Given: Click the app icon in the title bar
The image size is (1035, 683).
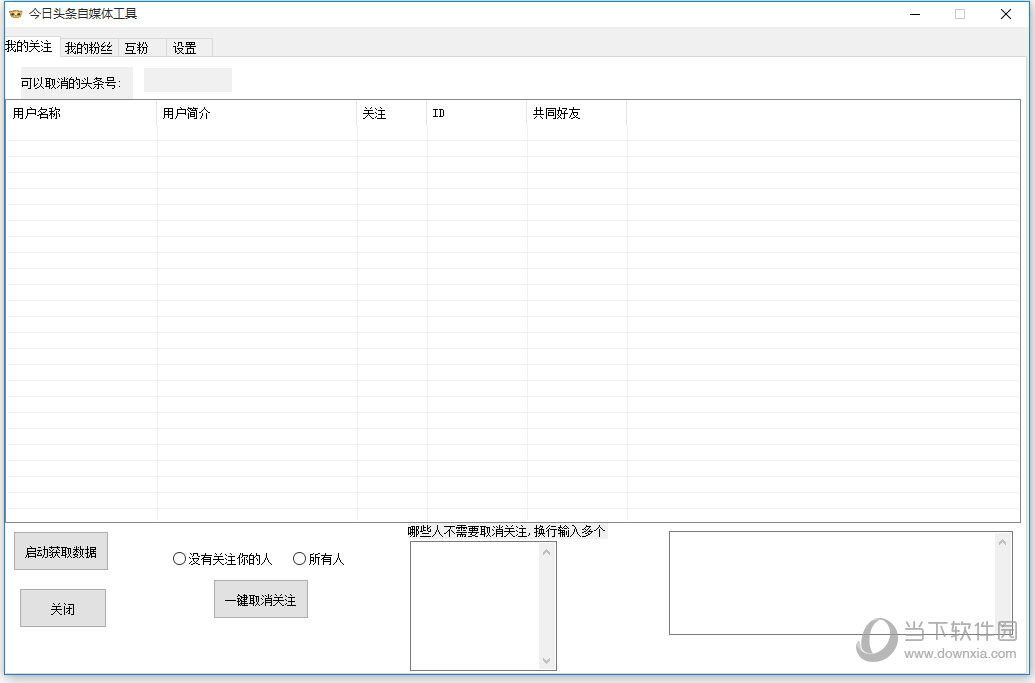Looking at the screenshot, I should pyautogui.click(x=15, y=14).
